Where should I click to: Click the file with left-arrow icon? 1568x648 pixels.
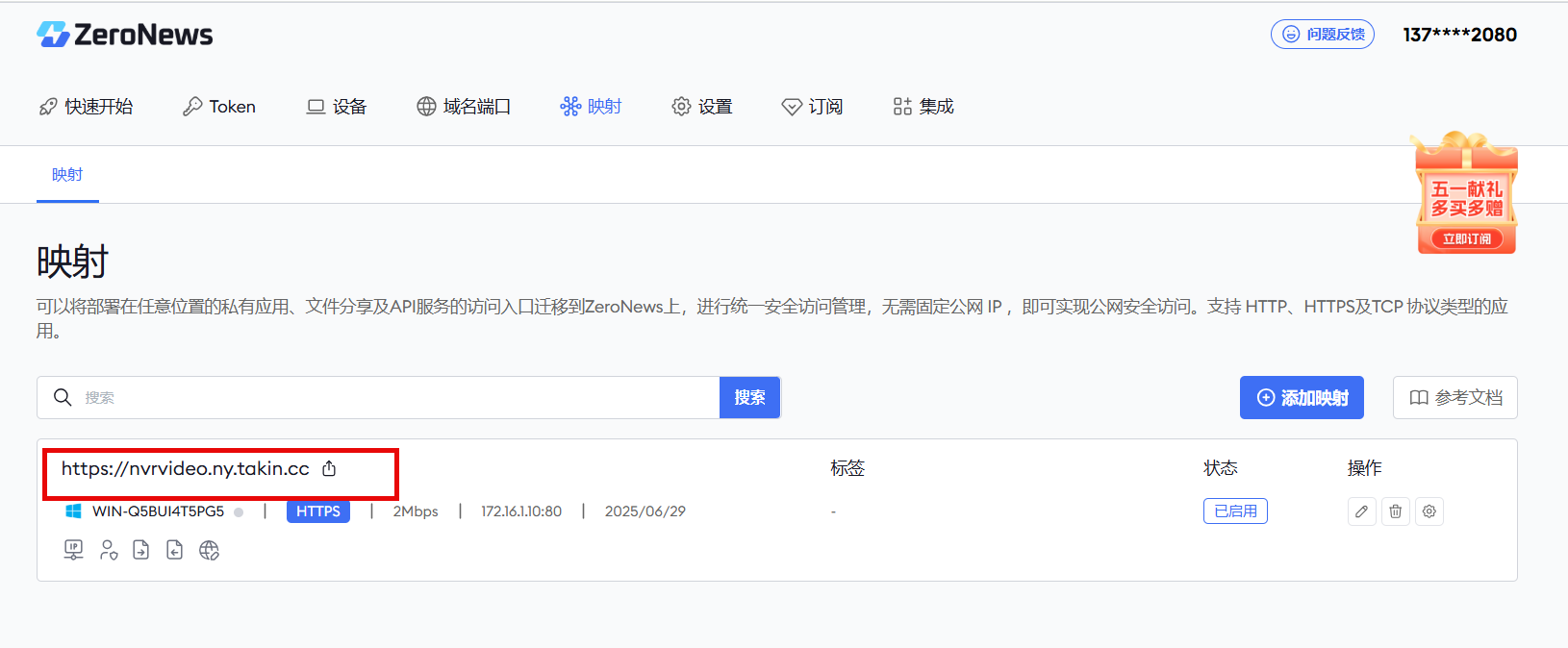[174, 550]
